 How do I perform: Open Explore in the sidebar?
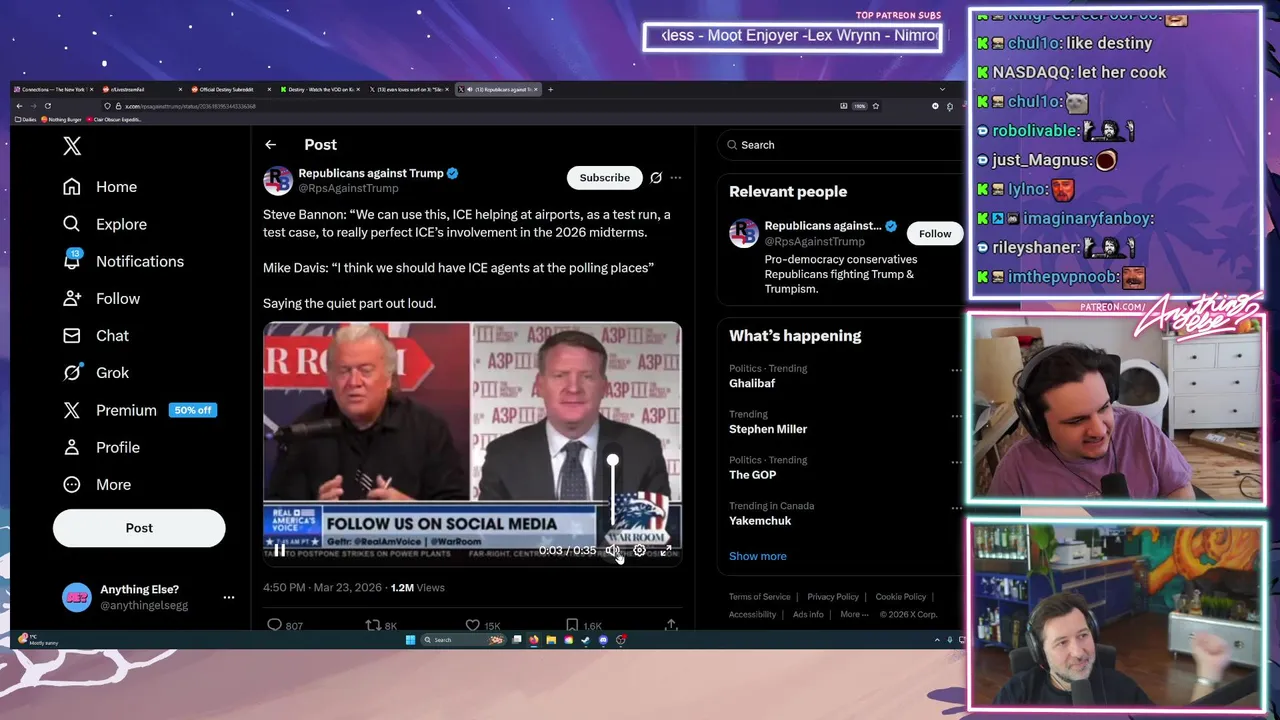click(x=105, y=224)
